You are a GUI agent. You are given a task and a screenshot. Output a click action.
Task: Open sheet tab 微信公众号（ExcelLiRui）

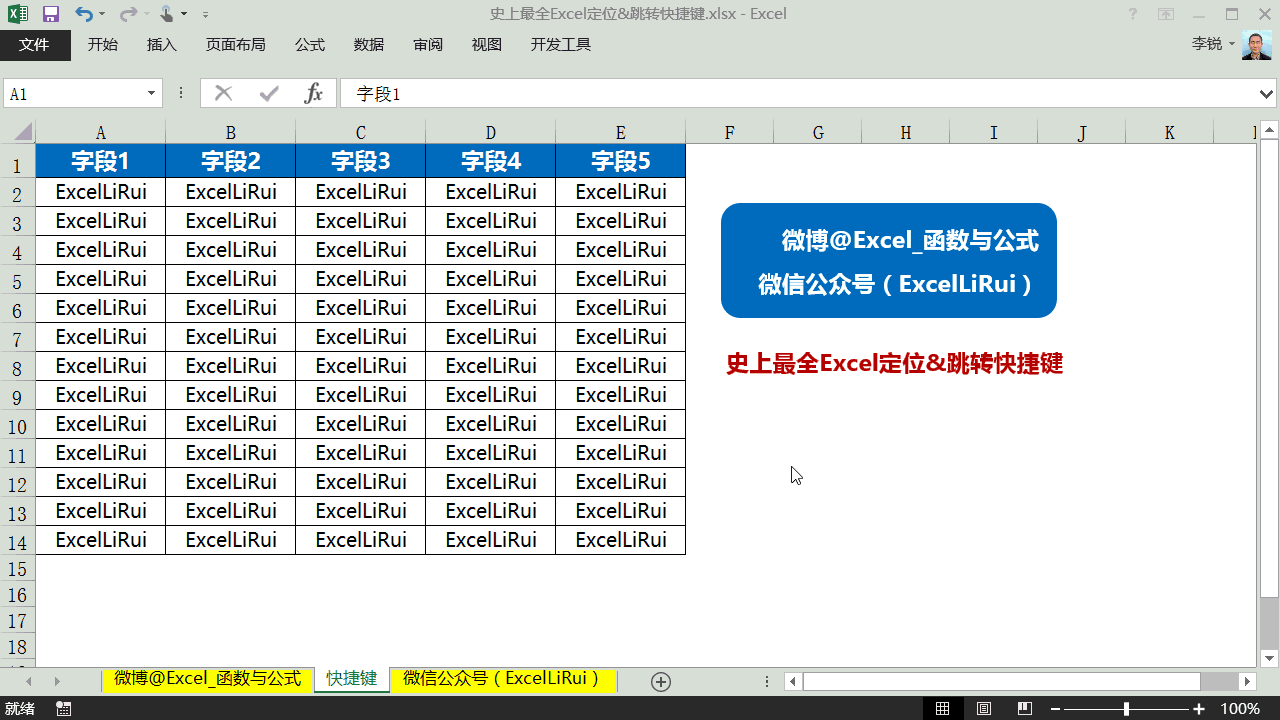tap(502, 679)
